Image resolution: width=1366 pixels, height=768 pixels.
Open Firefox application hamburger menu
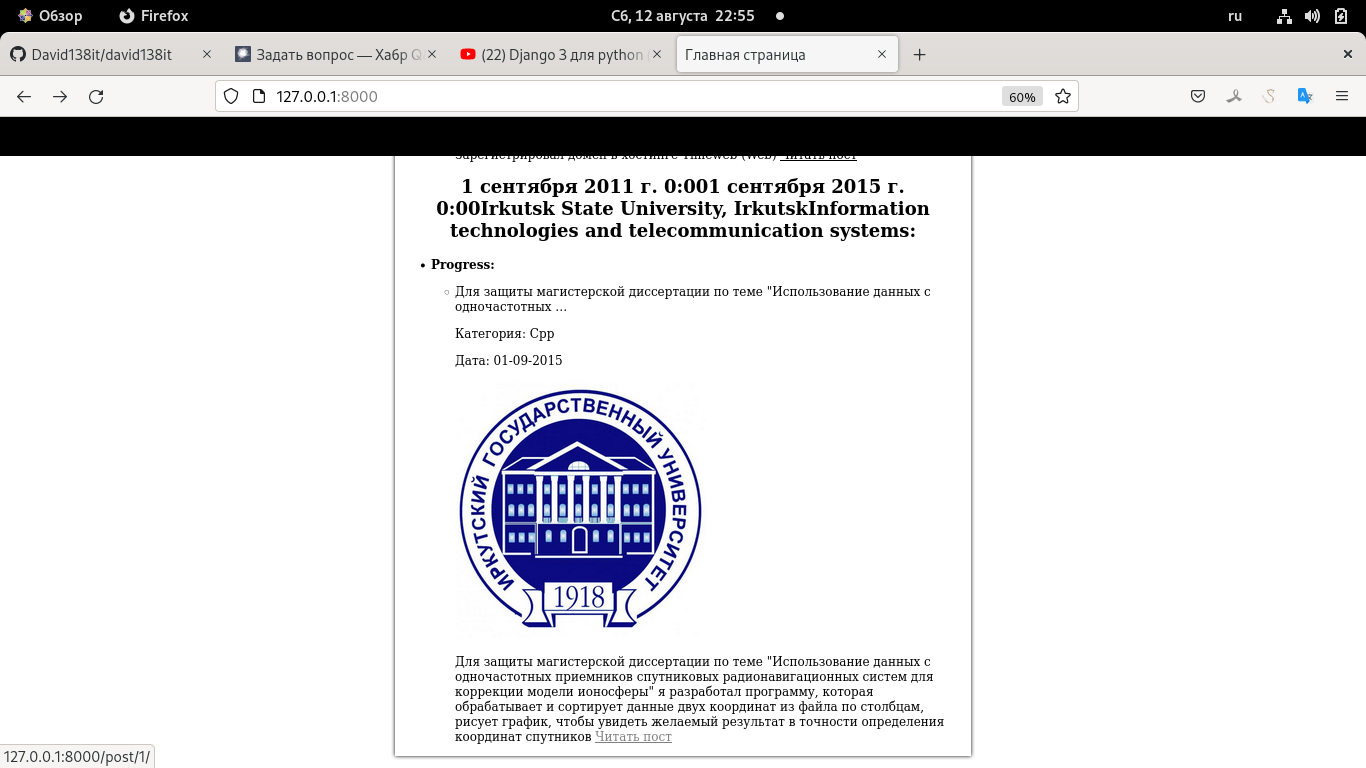point(1342,96)
